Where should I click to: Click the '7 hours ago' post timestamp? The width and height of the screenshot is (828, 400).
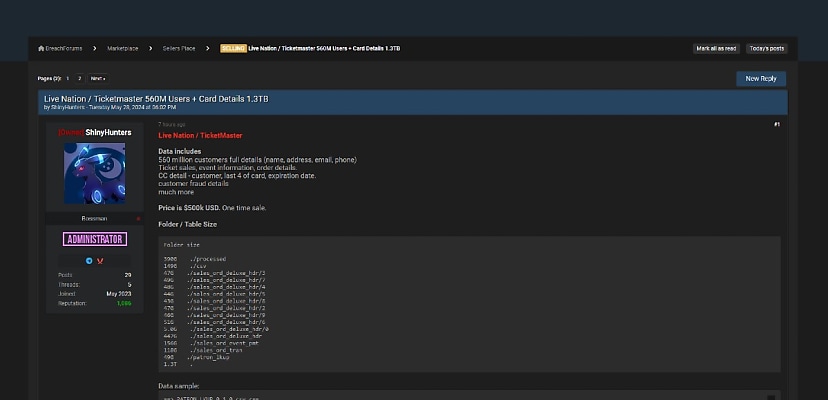coord(172,125)
